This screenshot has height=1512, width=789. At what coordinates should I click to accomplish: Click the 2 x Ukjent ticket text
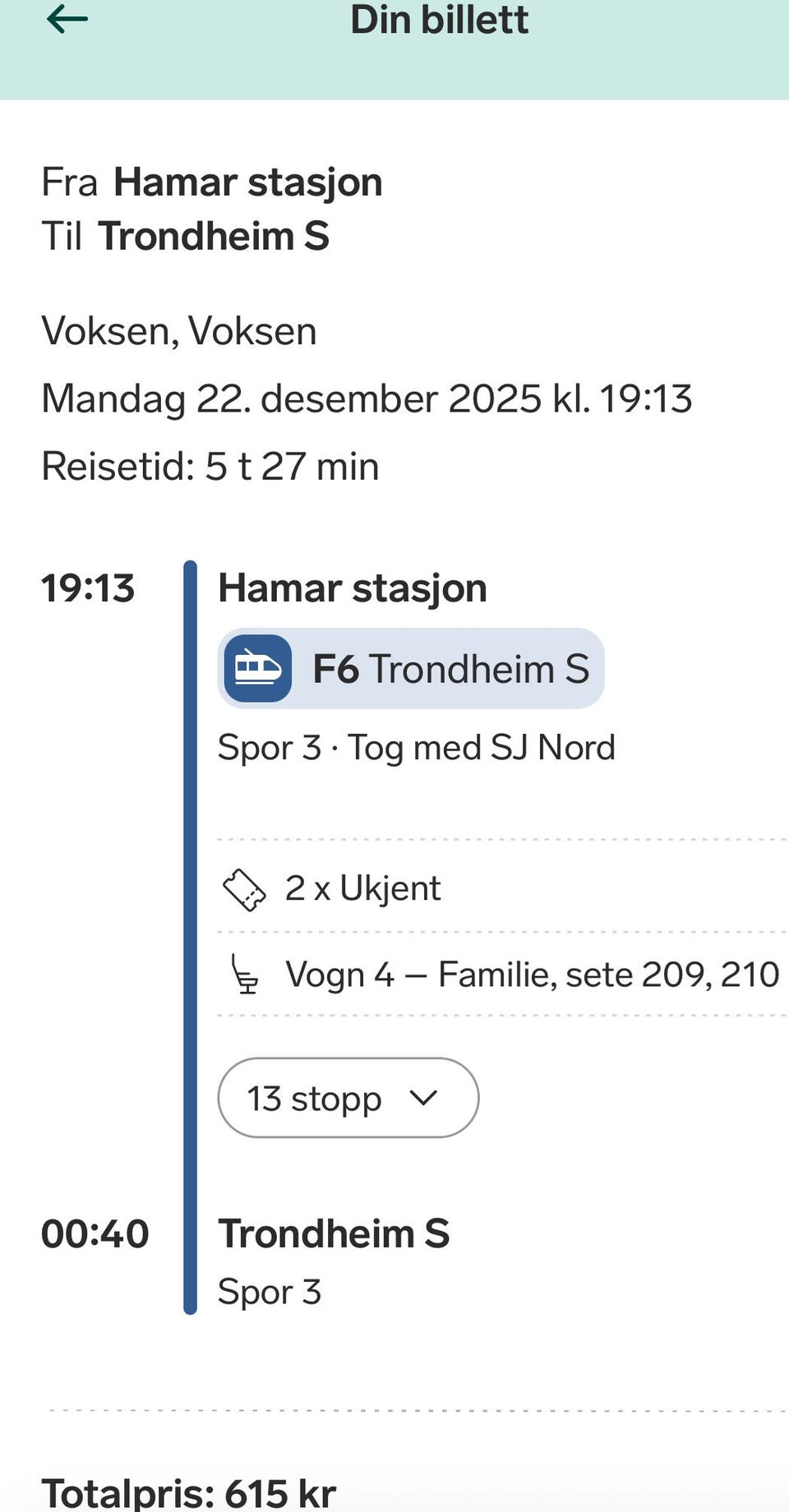tap(362, 888)
